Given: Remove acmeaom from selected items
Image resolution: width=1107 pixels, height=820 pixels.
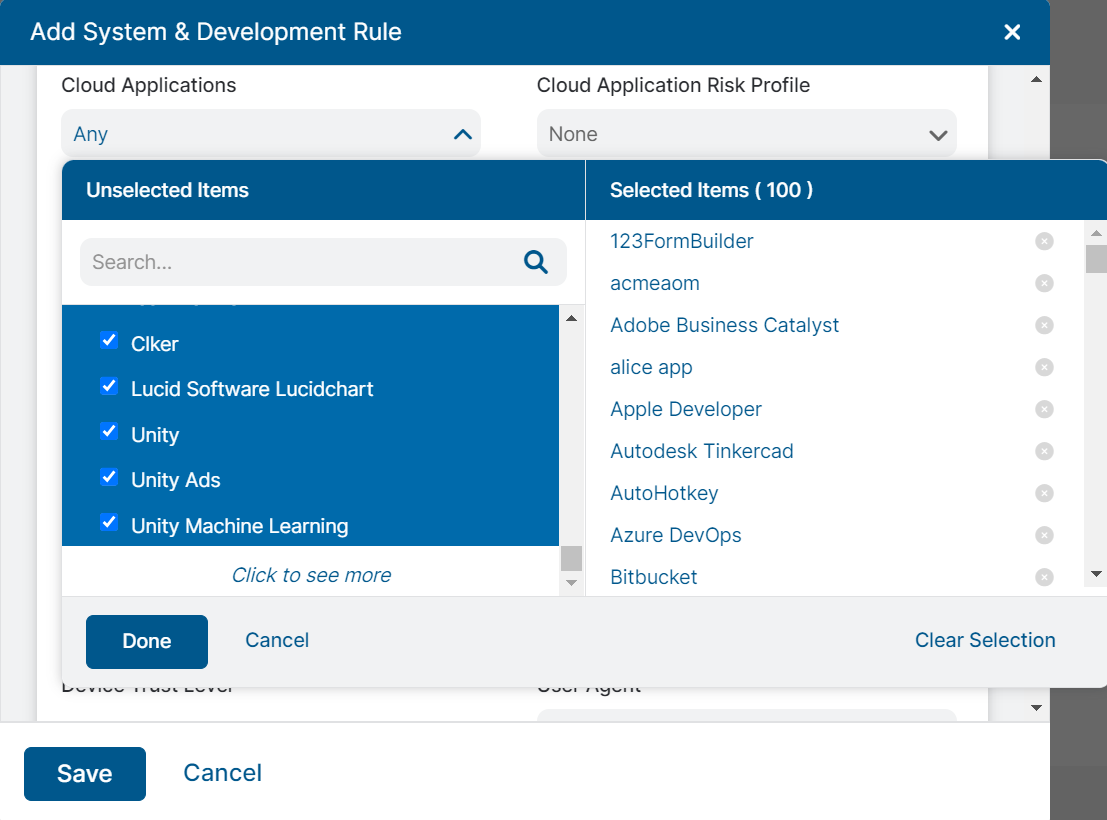Looking at the screenshot, I should (1044, 283).
